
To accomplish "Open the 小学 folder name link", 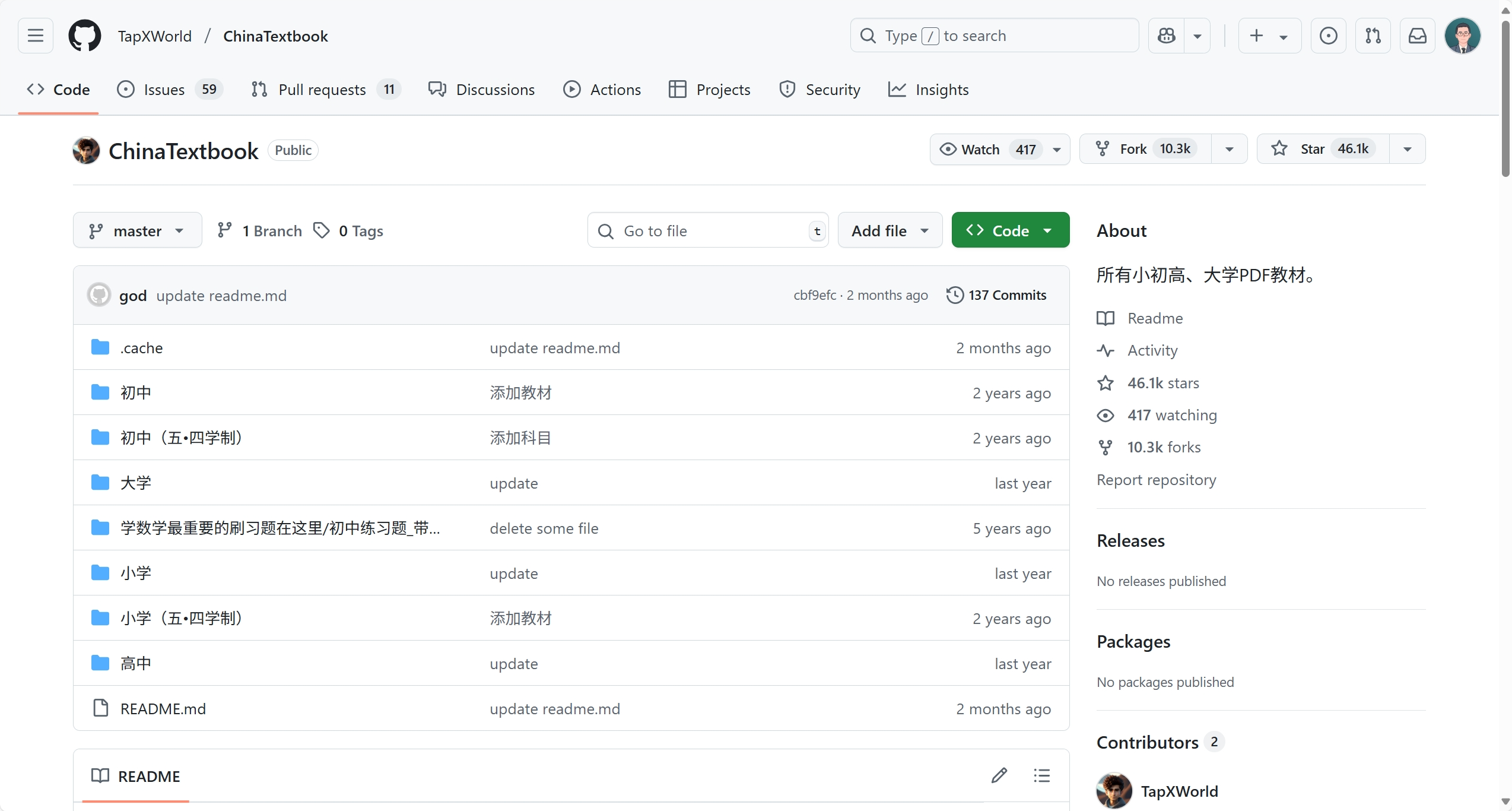I will (136, 573).
